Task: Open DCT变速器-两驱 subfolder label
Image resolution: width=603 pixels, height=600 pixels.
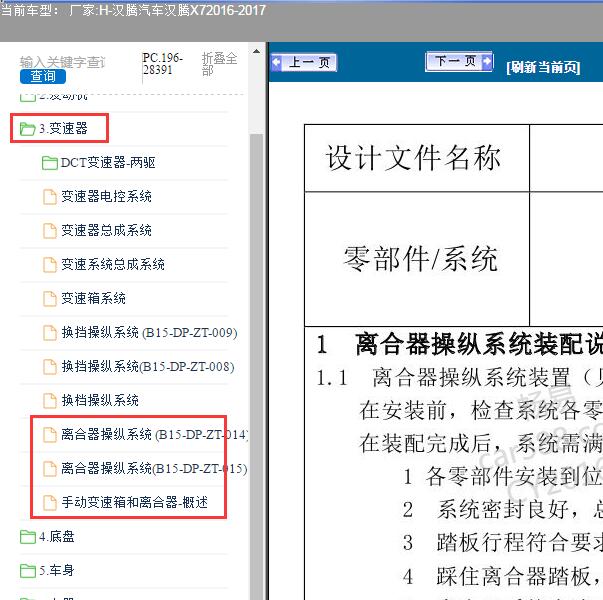Action: pyautogui.click(x=108, y=162)
